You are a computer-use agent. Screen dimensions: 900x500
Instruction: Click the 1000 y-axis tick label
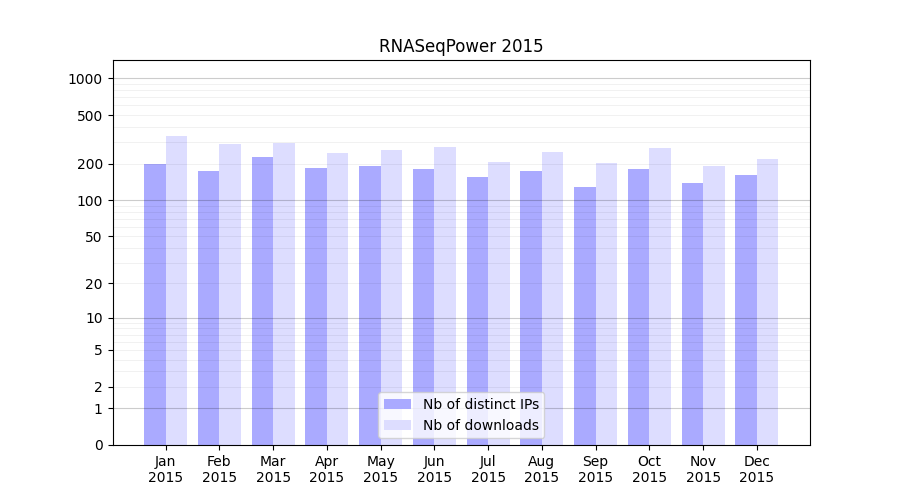[86, 79]
